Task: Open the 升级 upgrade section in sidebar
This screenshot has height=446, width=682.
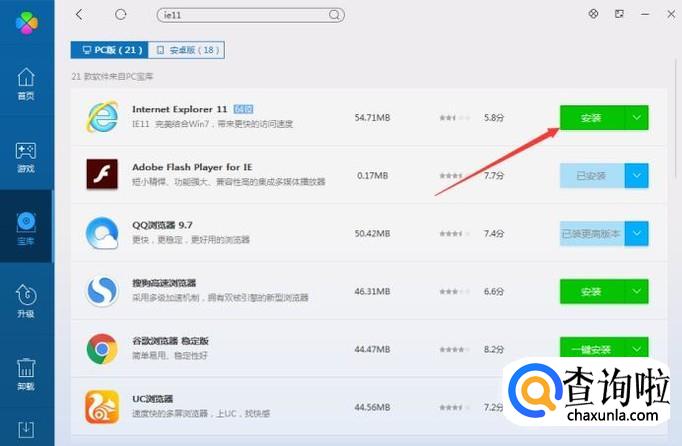Action: [26, 301]
